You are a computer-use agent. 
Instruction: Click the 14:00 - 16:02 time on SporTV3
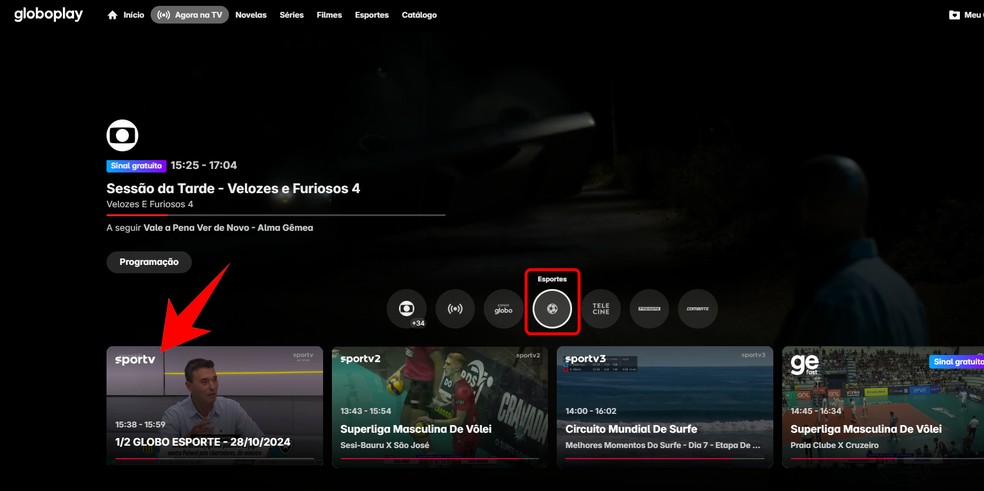tap(591, 411)
